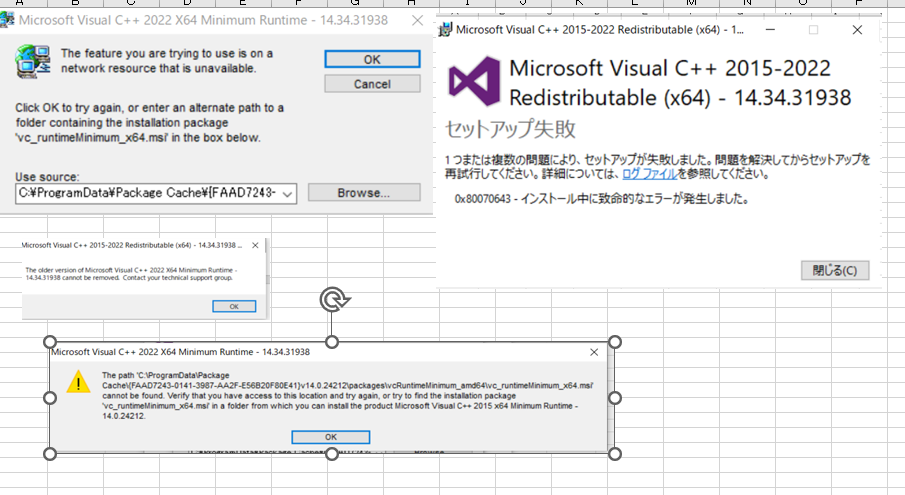905x495 pixels.
Task: Open the ログ ファイル link
Action: click(649, 174)
